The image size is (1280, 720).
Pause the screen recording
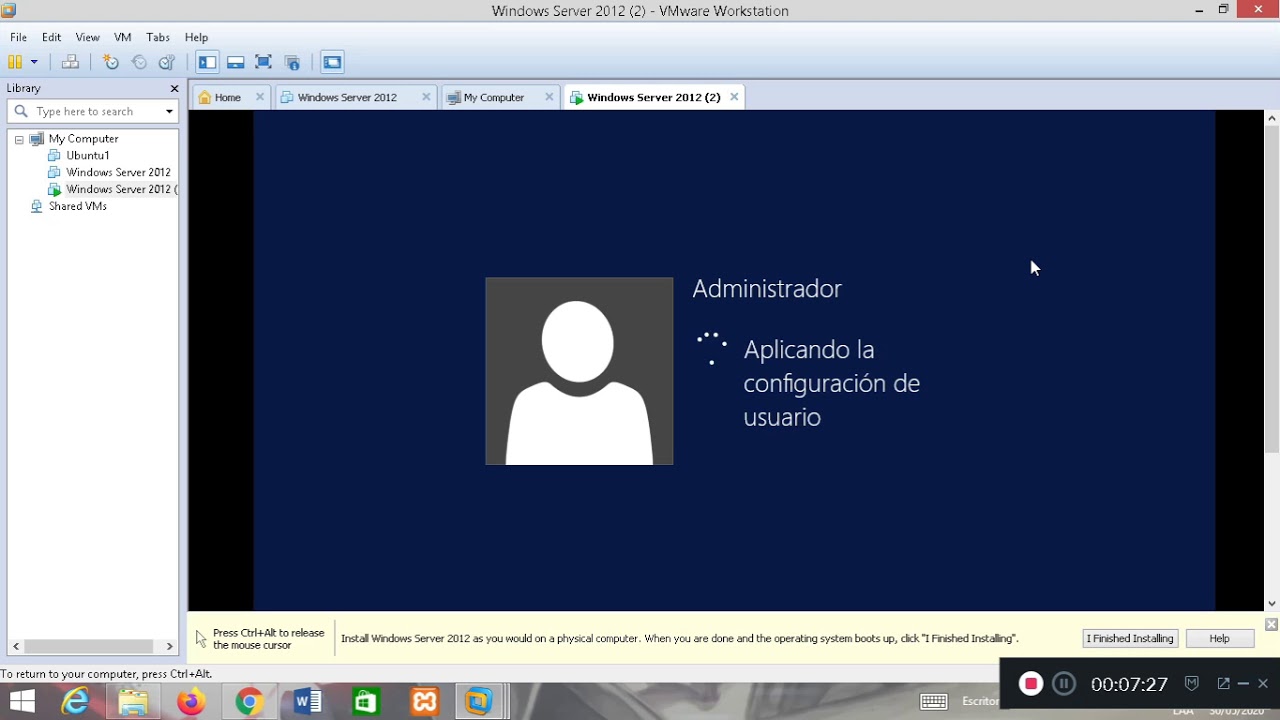[1064, 684]
